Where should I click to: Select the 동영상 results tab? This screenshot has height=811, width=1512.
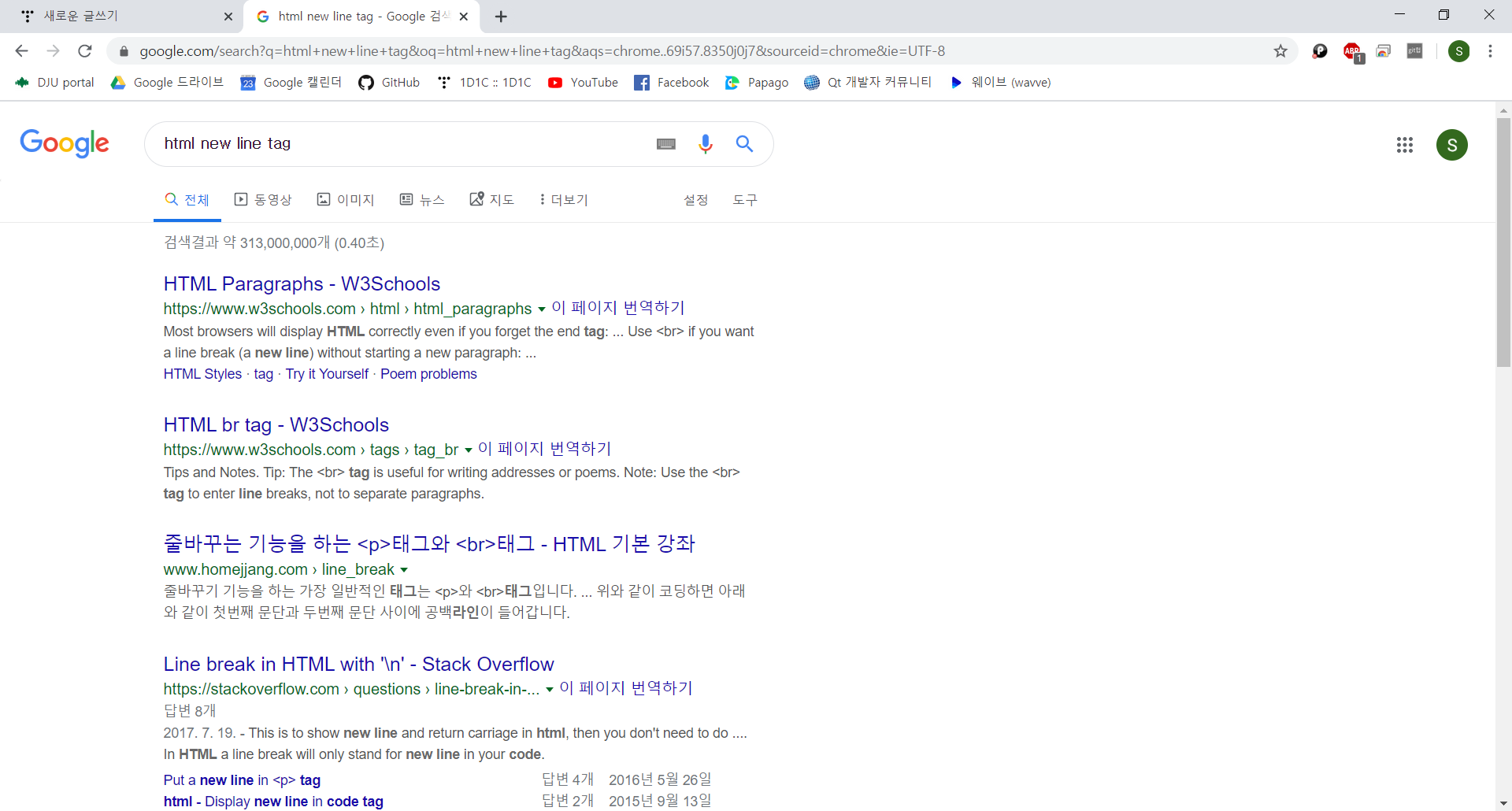pyautogui.click(x=263, y=200)
